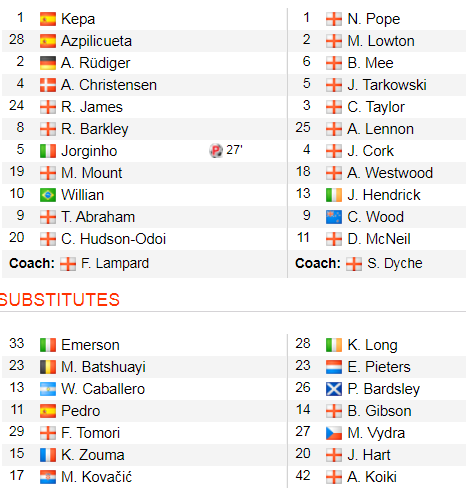
Task: Click the Czech flag beside M. Vydra
Action: click(x=334, y=433)
